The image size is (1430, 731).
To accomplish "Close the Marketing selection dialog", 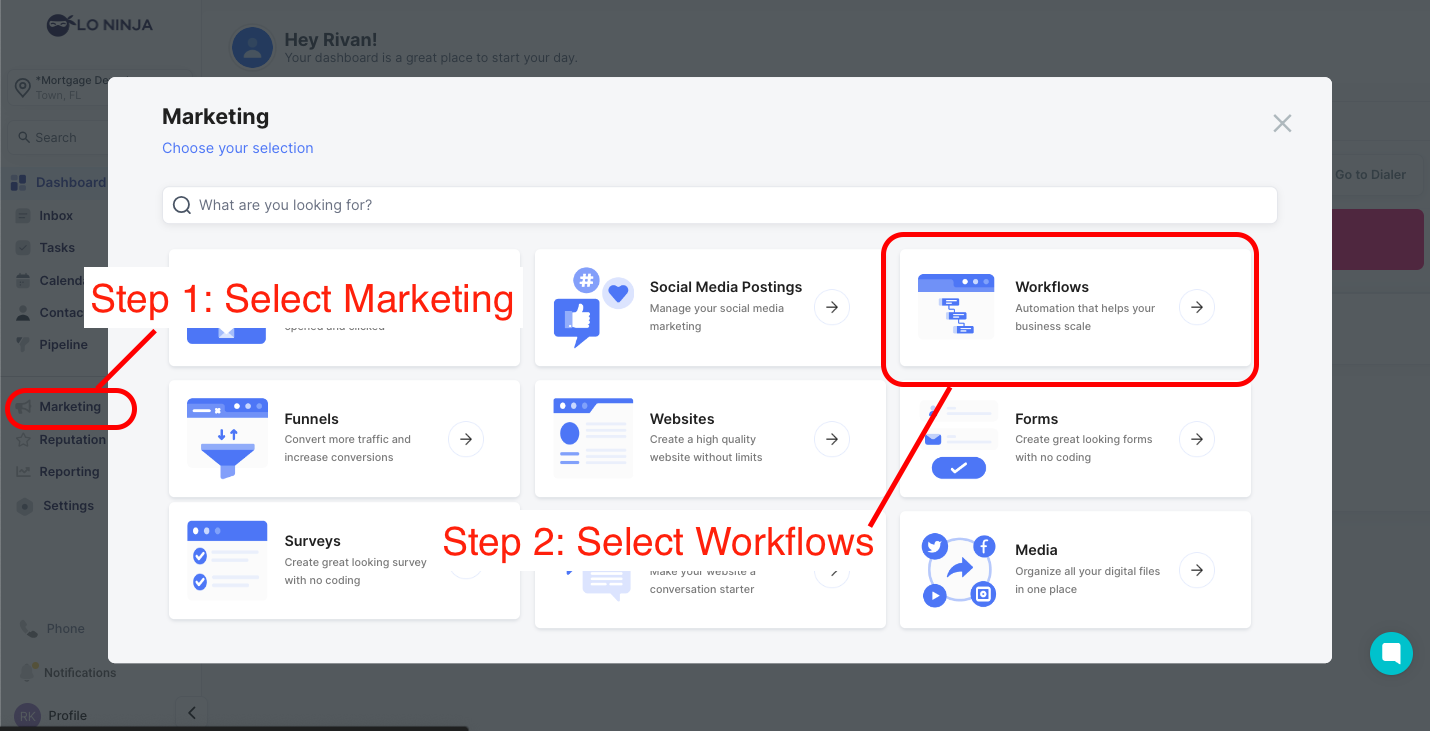I will click(x=1282, y=123).
